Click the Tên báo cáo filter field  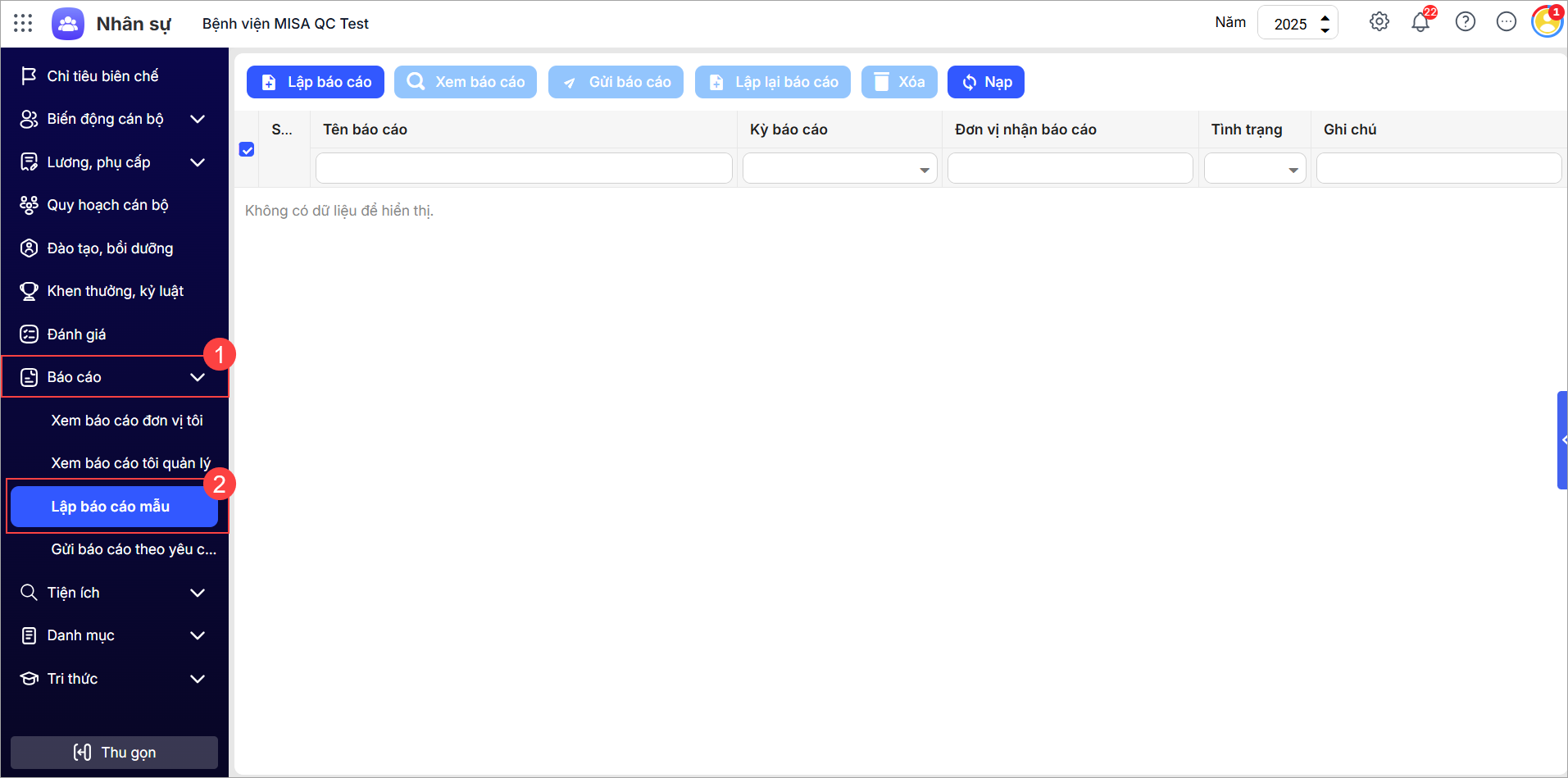click(524, 168)
